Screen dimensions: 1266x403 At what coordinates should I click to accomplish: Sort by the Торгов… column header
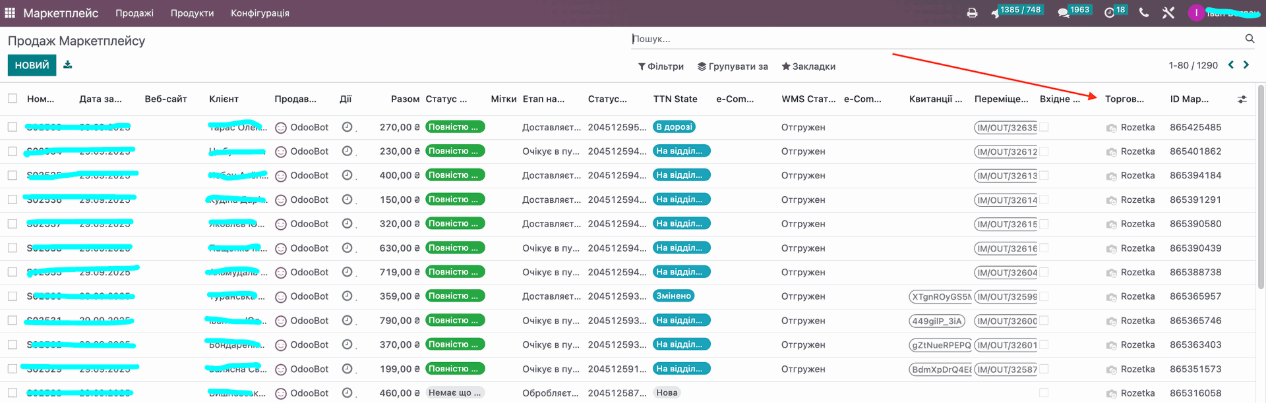[x=1125, y=99]
